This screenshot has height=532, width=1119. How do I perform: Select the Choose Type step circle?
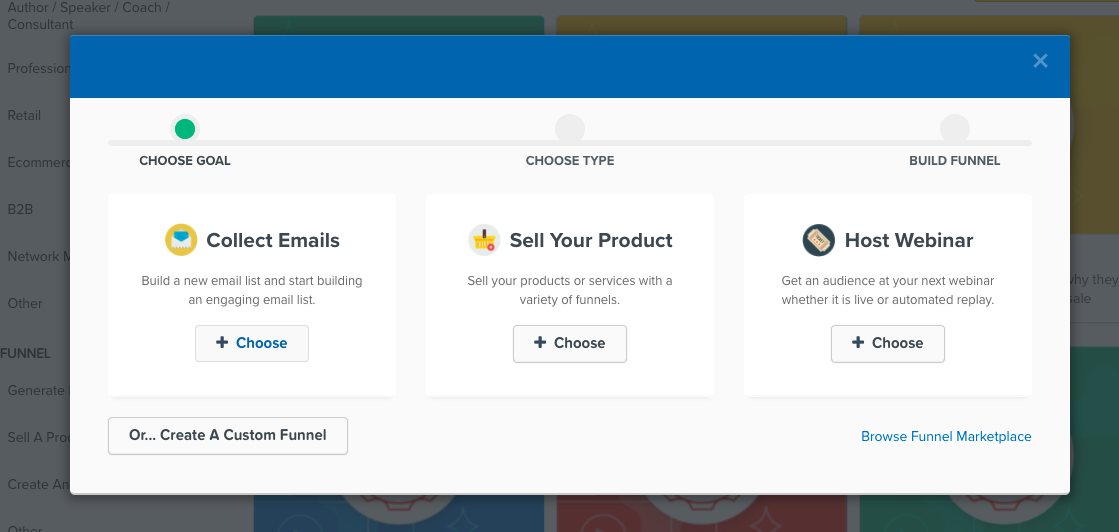[x=569, y=129]
